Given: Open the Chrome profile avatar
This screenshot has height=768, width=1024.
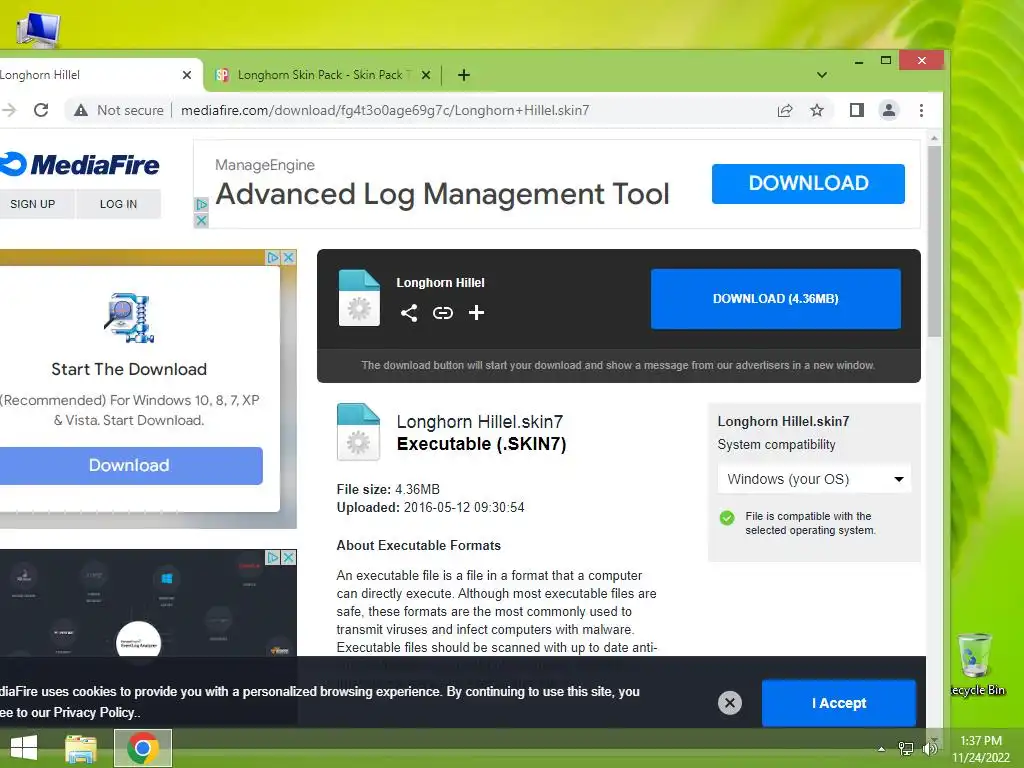Looking at the screenshot, I should [x=889, y=110].
